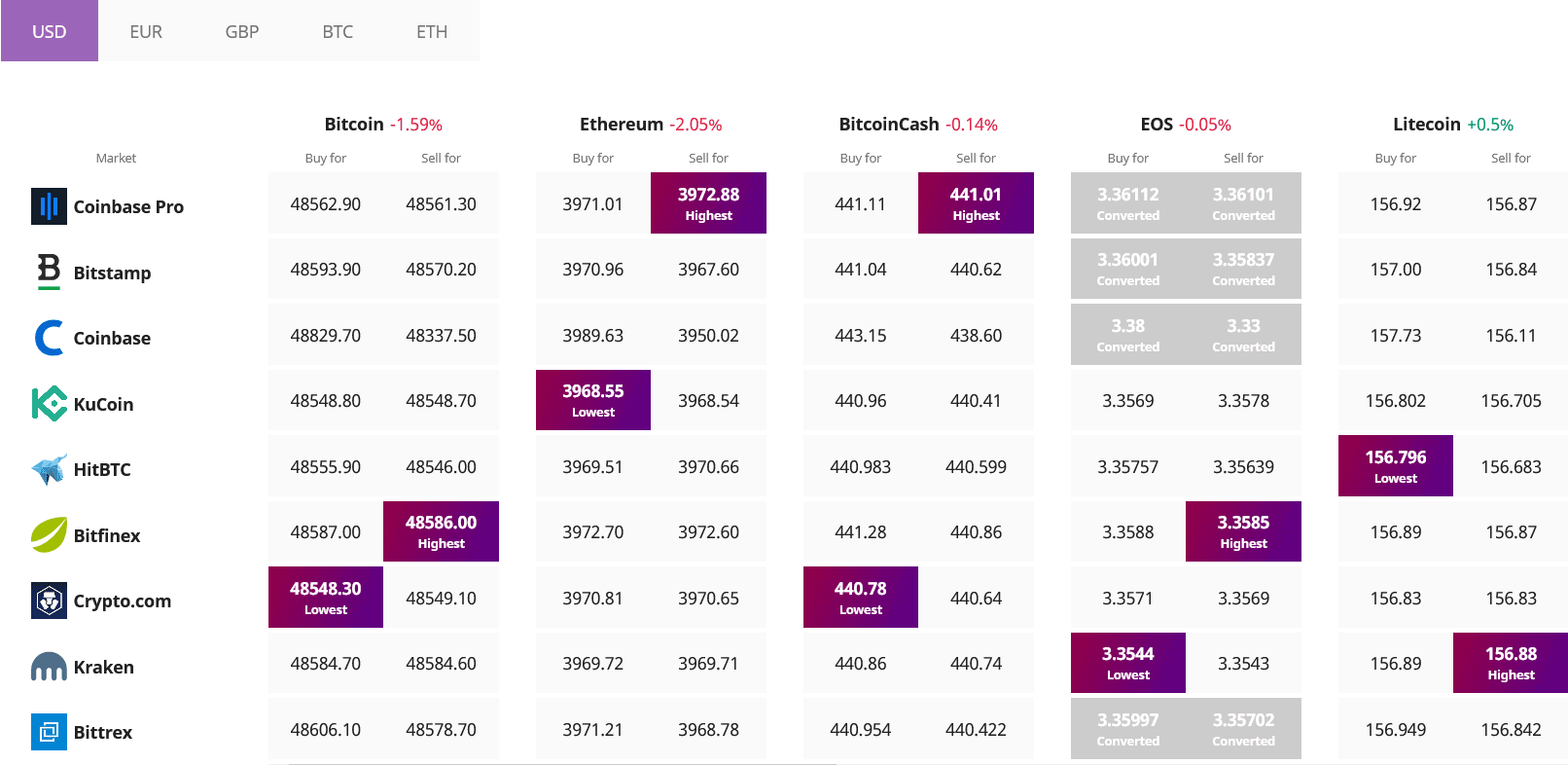Click highlighted BitcoinCash buy price 440.78 Lowest
1568x765 pixels.
tap(861, 598)
